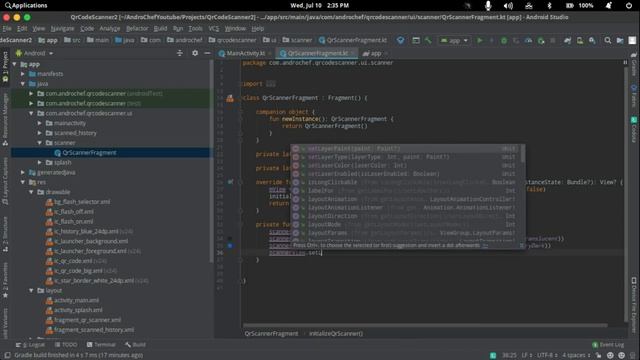
Task: Collapse the layout folder
Action: [31, 291]
